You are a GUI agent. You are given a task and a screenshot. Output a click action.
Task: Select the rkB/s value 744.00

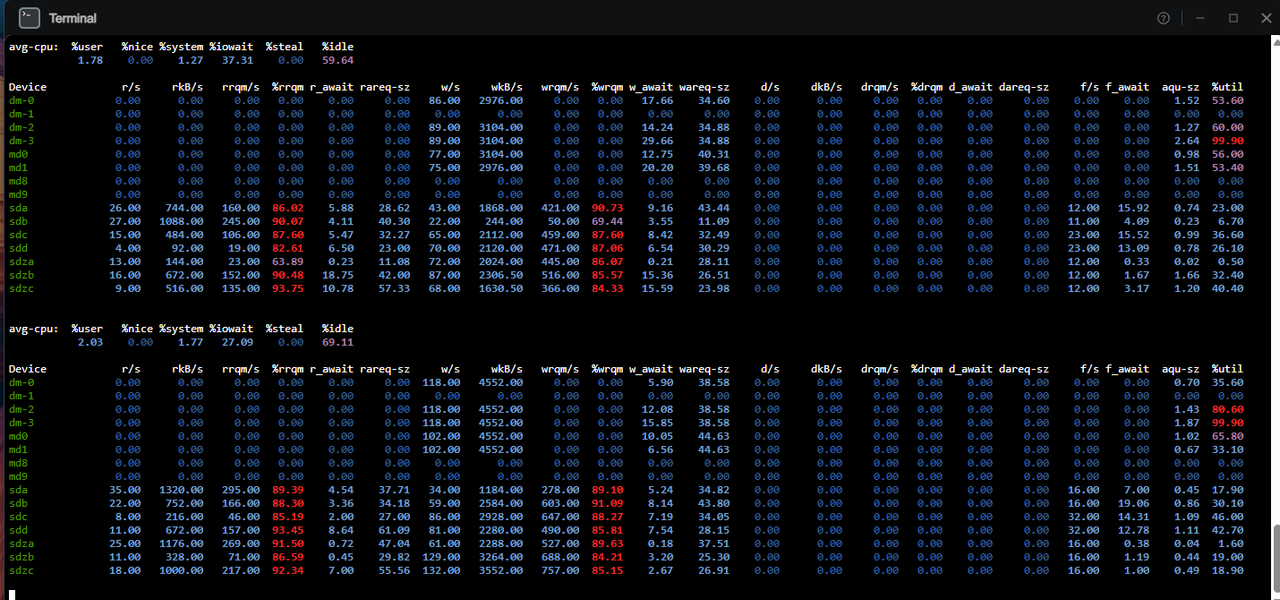183,208
